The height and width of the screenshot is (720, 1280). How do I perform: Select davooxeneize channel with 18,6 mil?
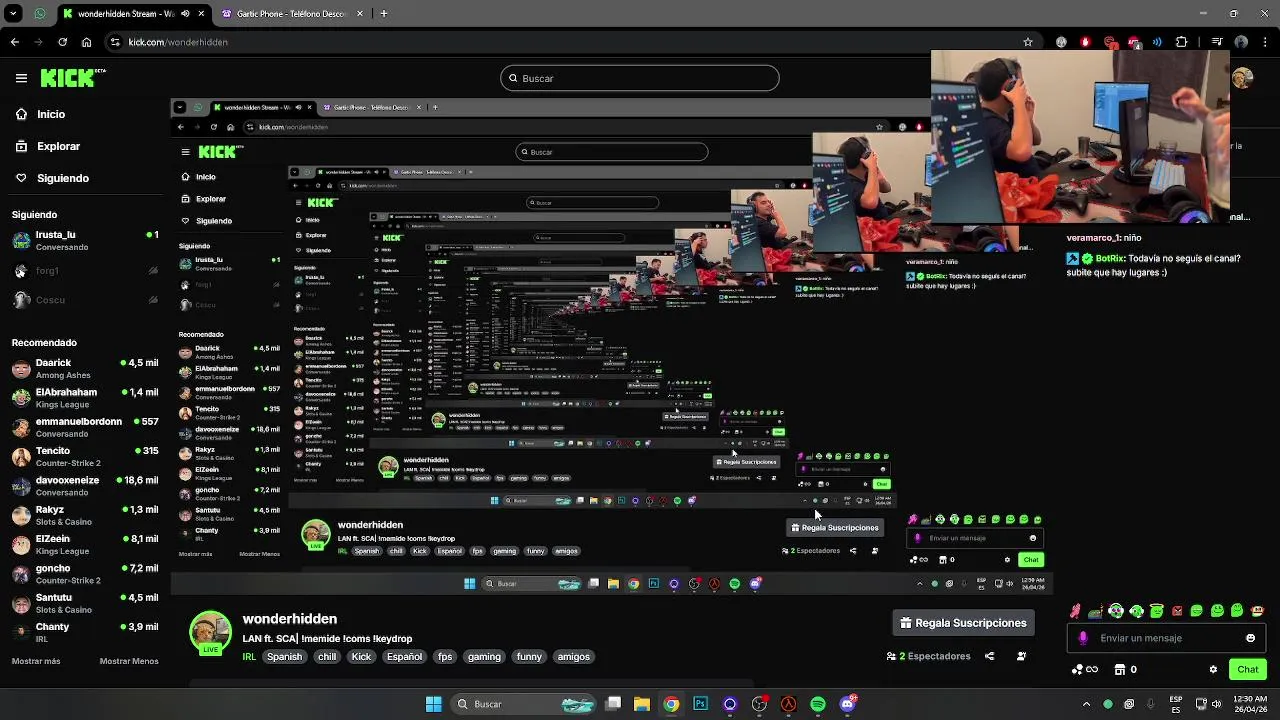click(x=85, y=486)
